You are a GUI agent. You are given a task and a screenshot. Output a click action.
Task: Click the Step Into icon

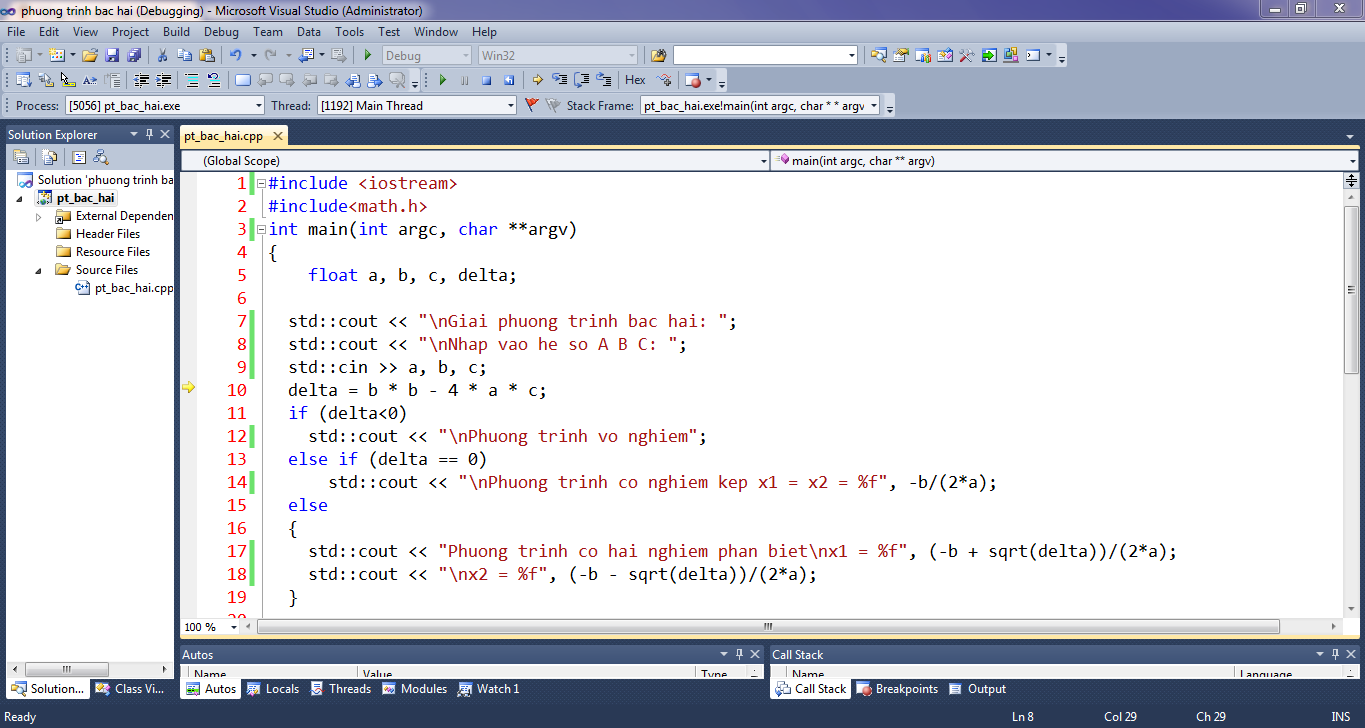coord(559,80)
